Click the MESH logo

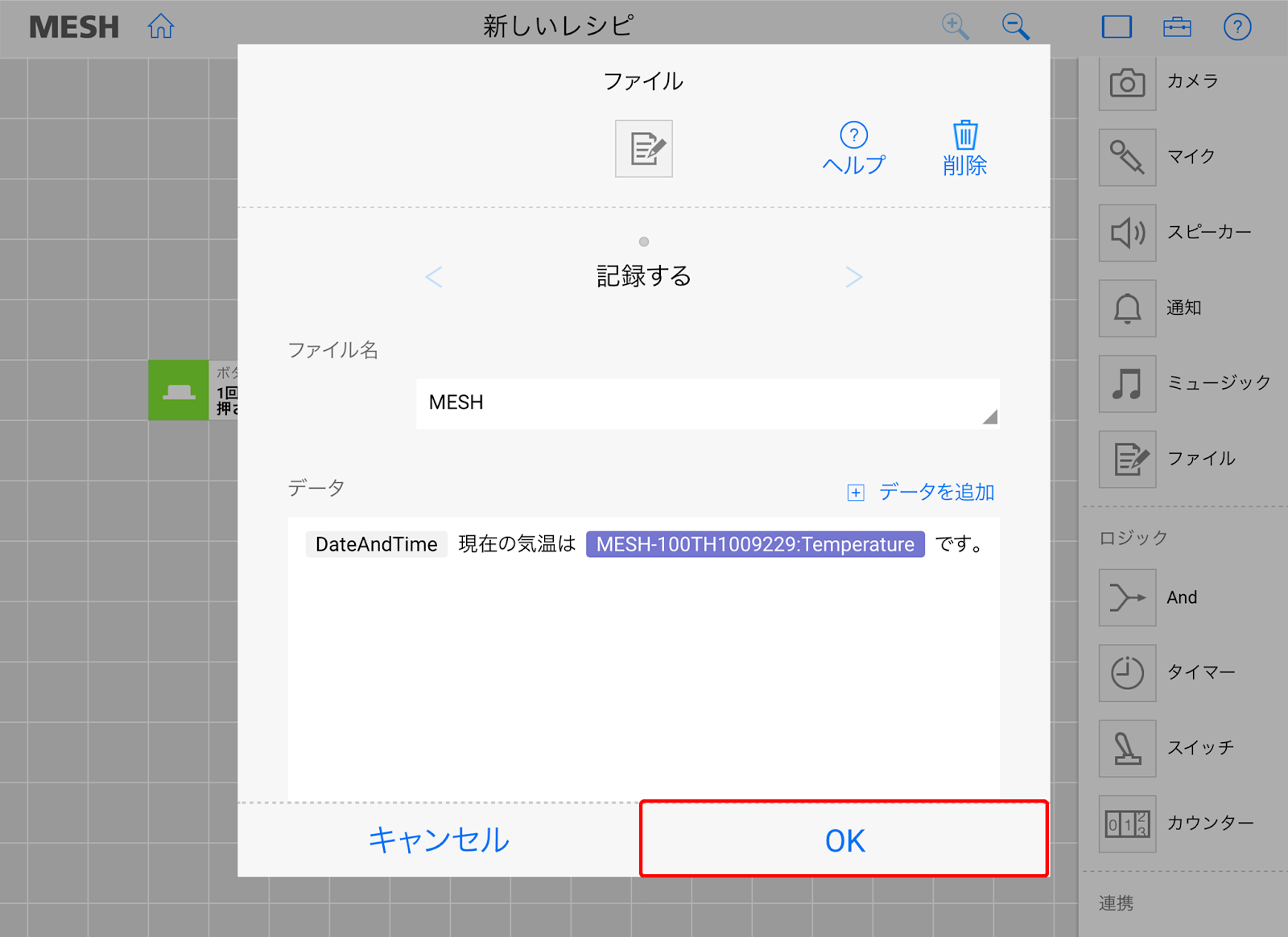click(x=74, y=27)
